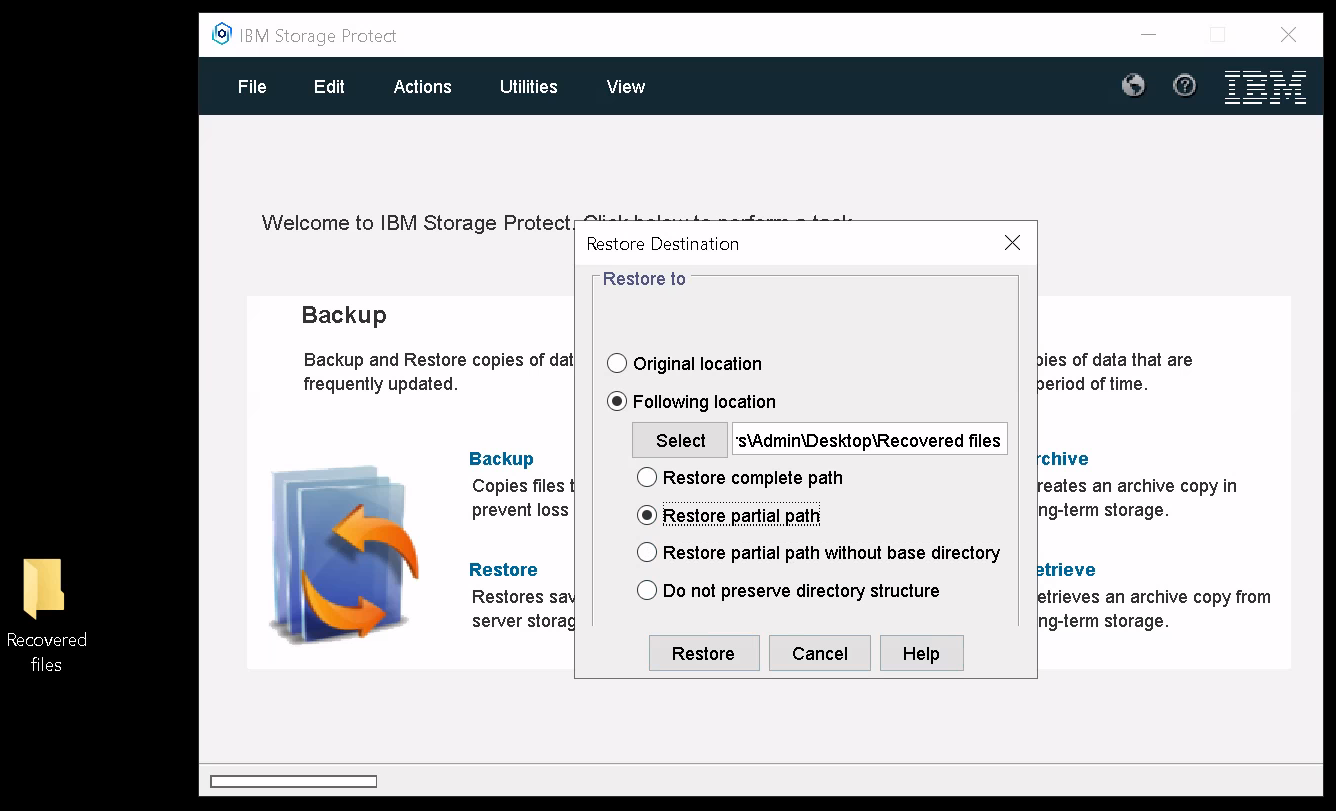The height and width of the screenshot is (811, 1336).
Task: Open the Retrieve link on the main page
Action: pyautogui.click(x=1067, y=570)
